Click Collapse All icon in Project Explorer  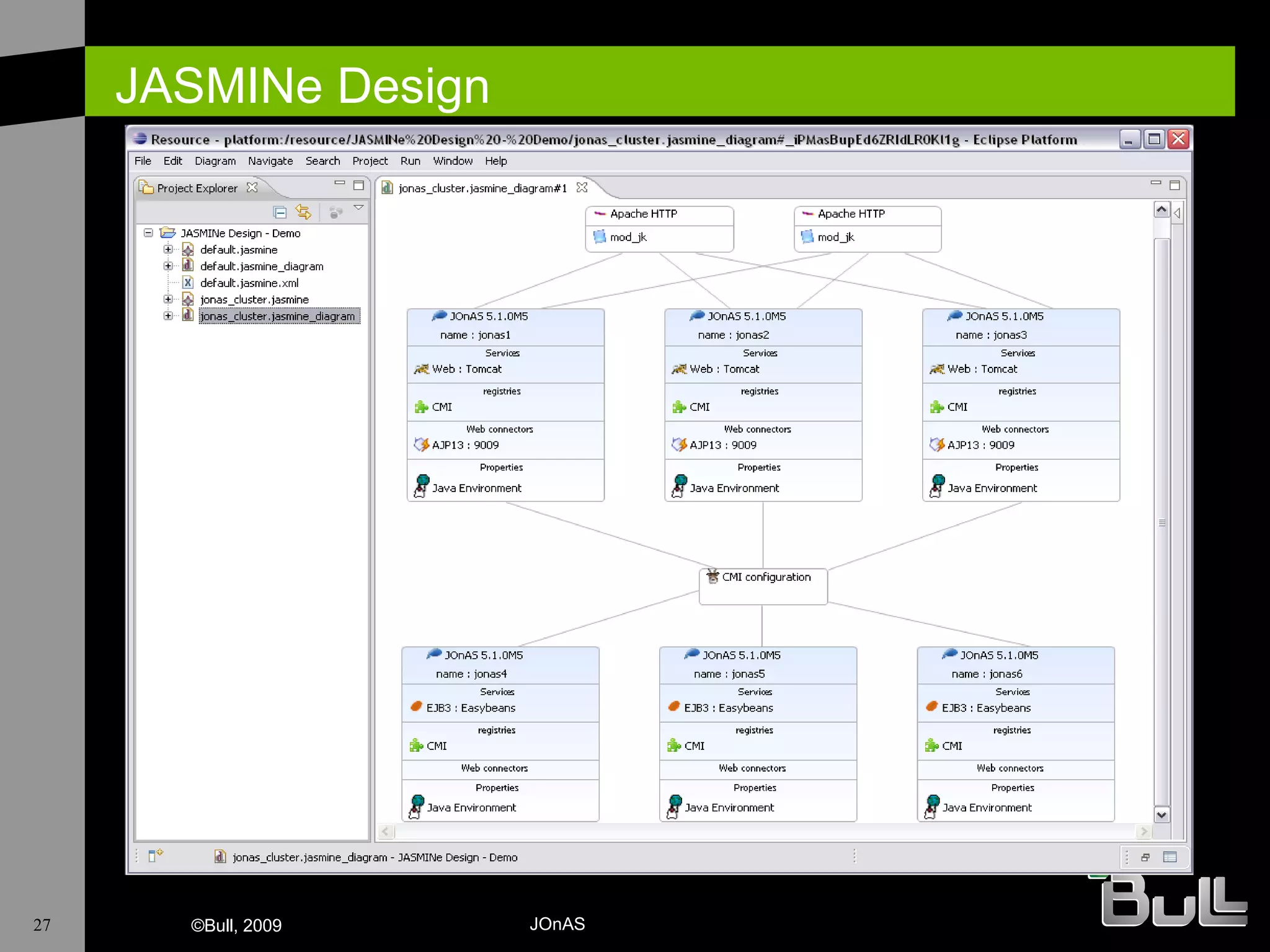pyautogui.click(x=280, y=213)
